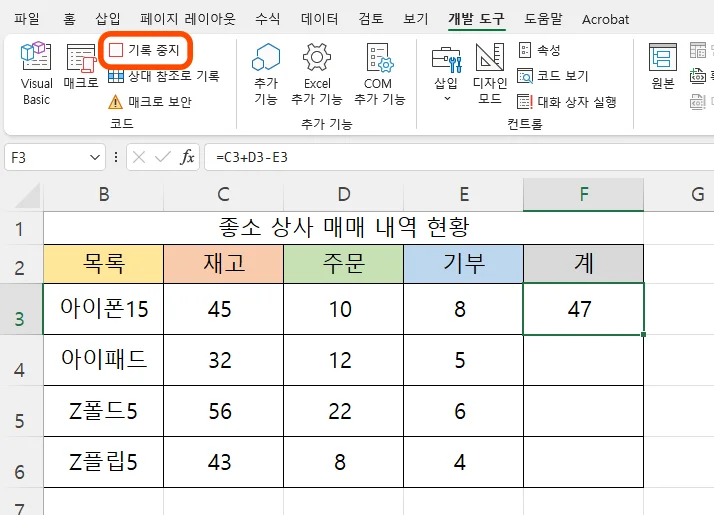Open the 도움말 tab
Screen dimensions: 714x515
coord(543,19)
